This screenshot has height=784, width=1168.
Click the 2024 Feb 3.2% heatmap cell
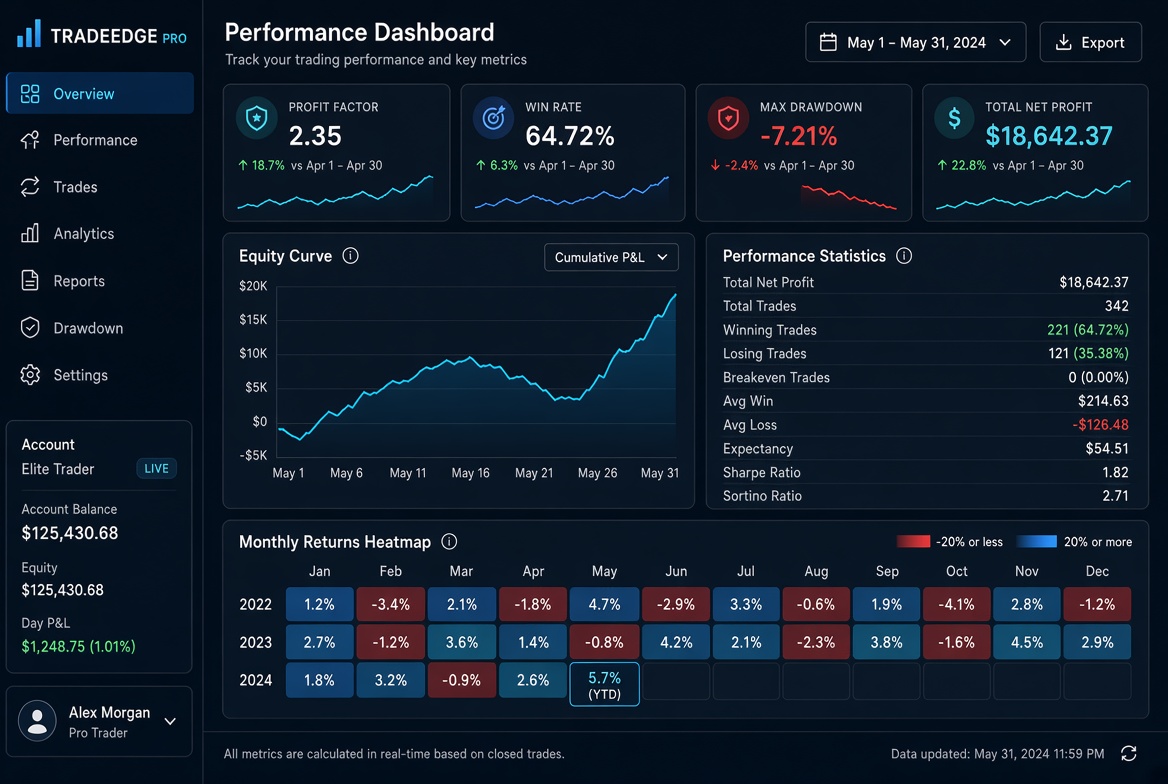[390, 680]
